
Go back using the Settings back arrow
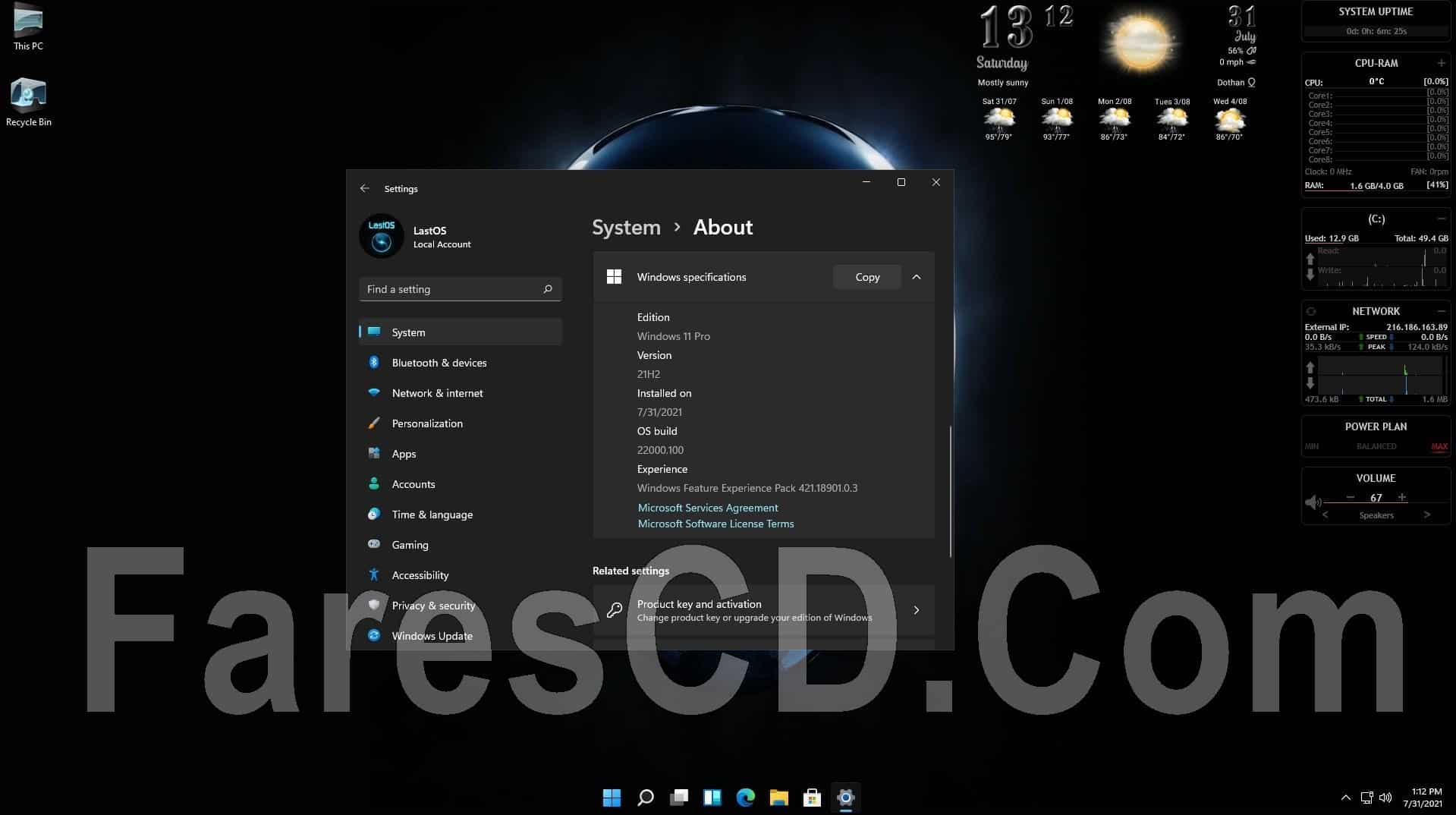coord(365,188)
